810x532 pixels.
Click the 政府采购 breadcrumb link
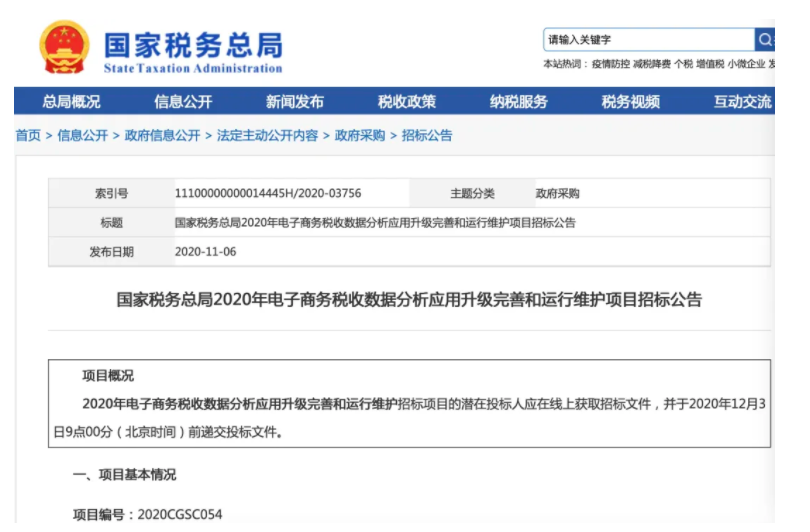coord(359,136)
